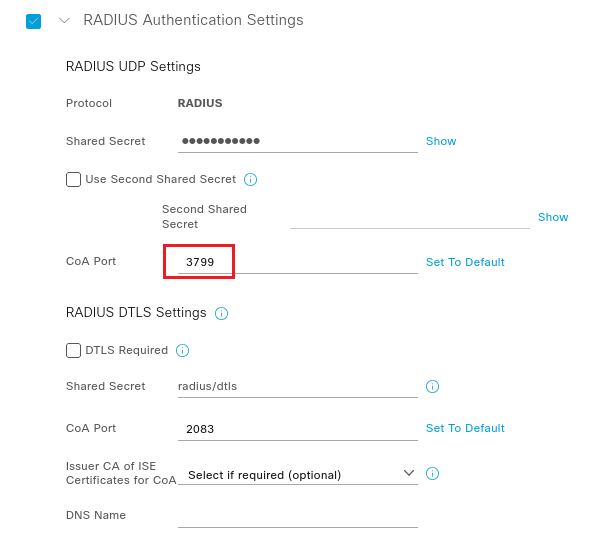Click the UDP Shared Secret password field
Image resolution: width=605 pixels, height=554 pixels.
pos(297,142)
